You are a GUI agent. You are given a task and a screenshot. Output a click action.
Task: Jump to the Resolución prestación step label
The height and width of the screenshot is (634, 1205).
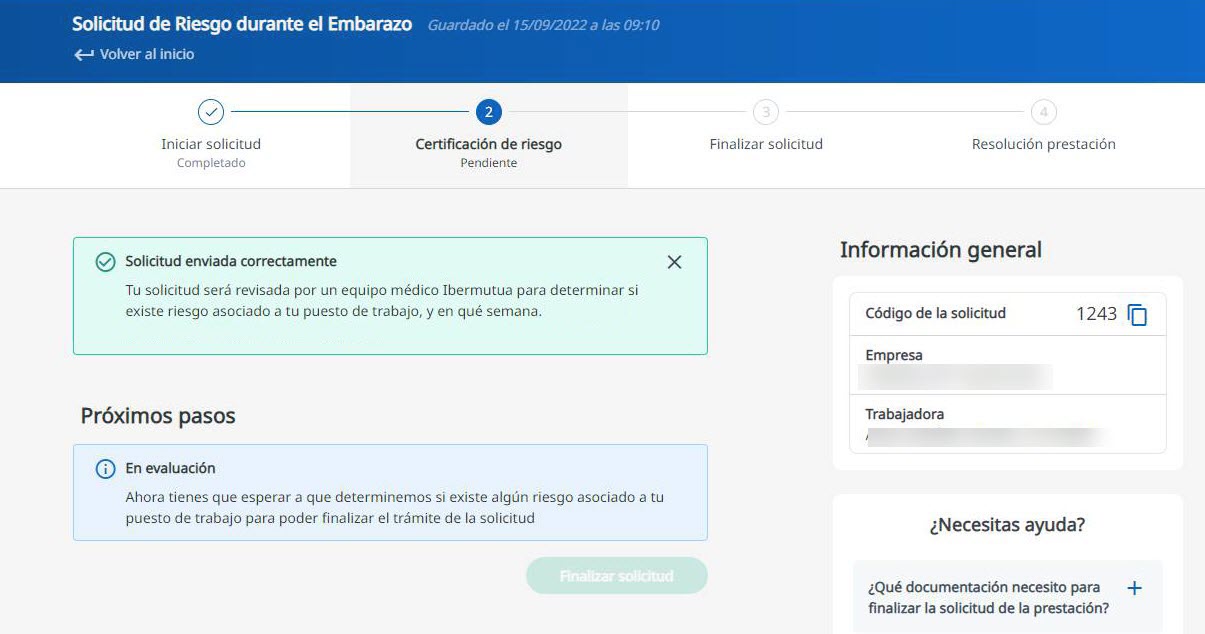(1043, 144)
